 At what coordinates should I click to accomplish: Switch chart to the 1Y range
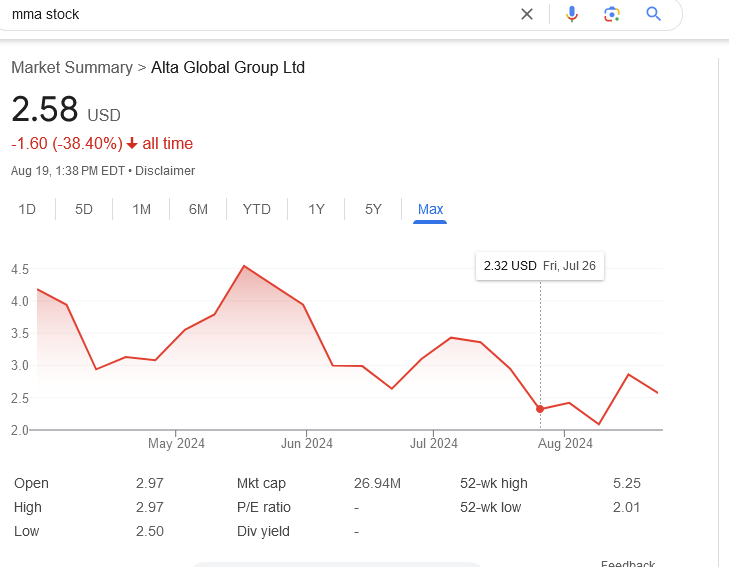pos(317,209)
